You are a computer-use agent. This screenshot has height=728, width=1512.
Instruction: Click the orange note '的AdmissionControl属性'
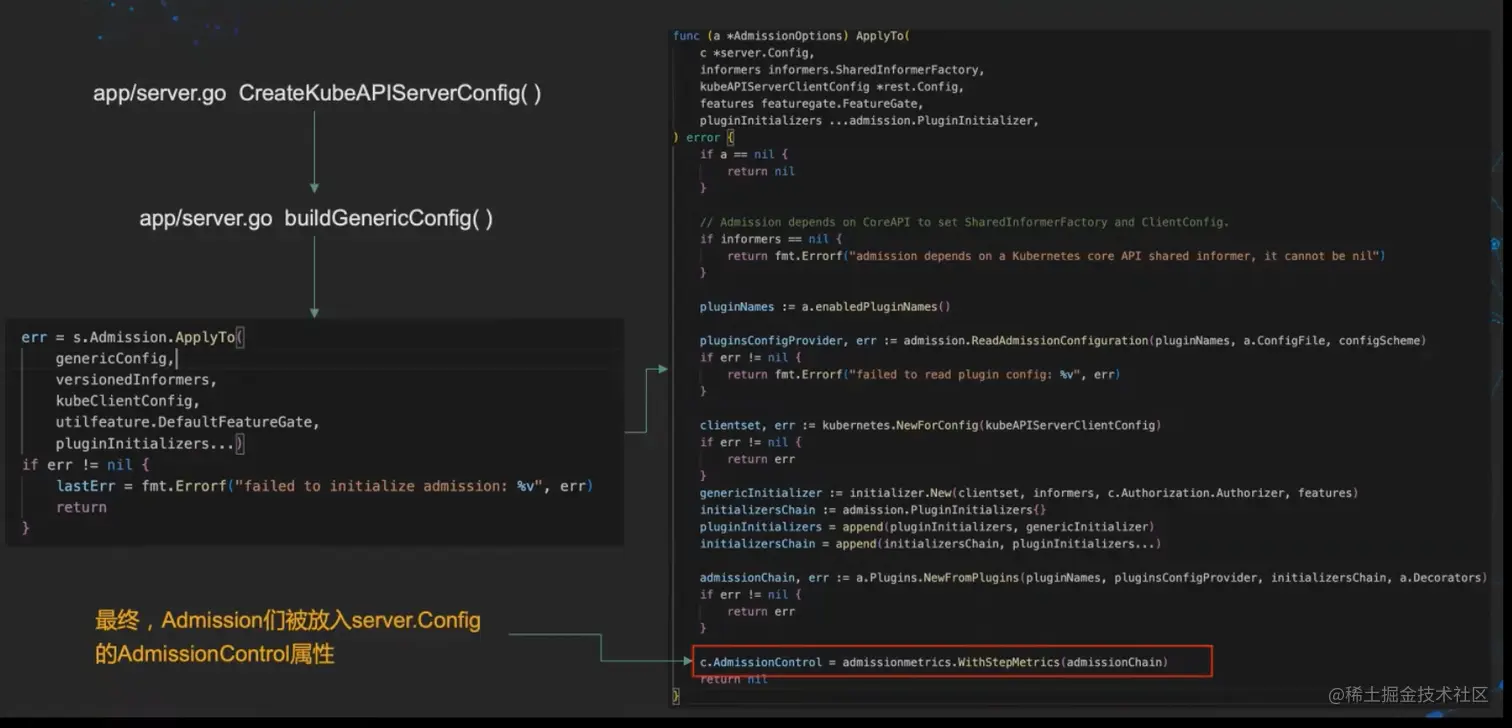[x=214, y=654]
